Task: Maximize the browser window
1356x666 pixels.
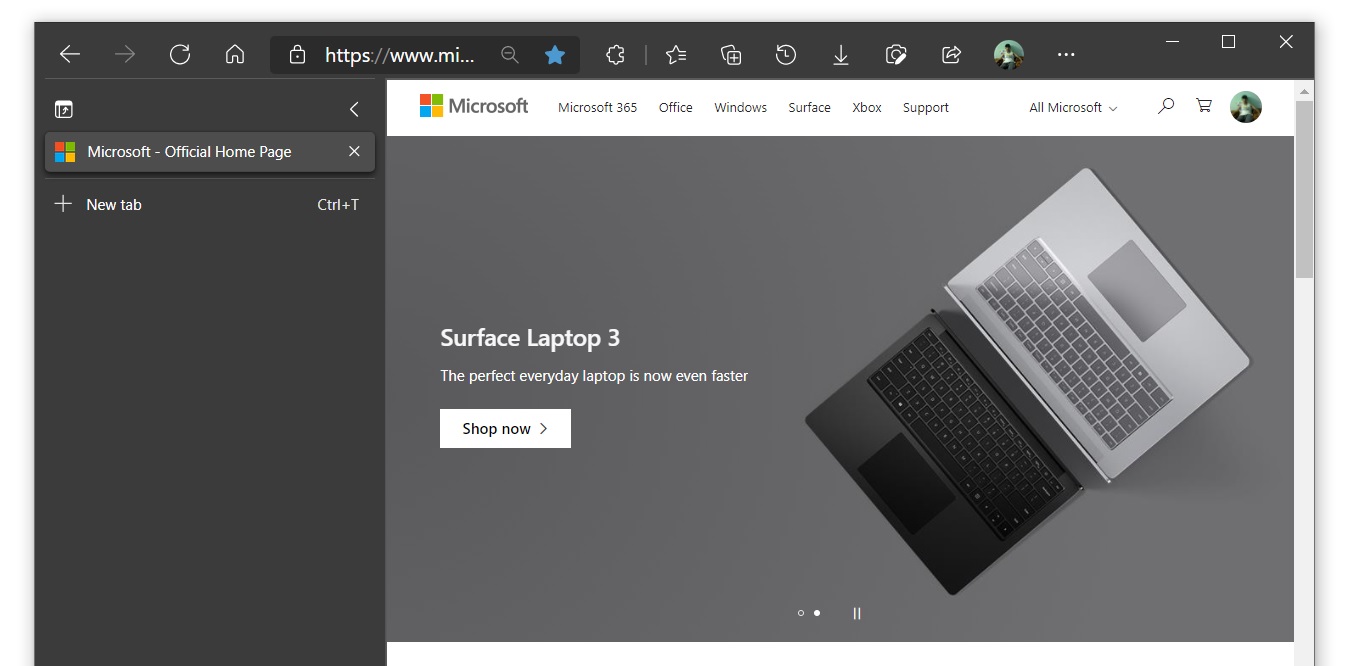Action: pos(1228,41)
